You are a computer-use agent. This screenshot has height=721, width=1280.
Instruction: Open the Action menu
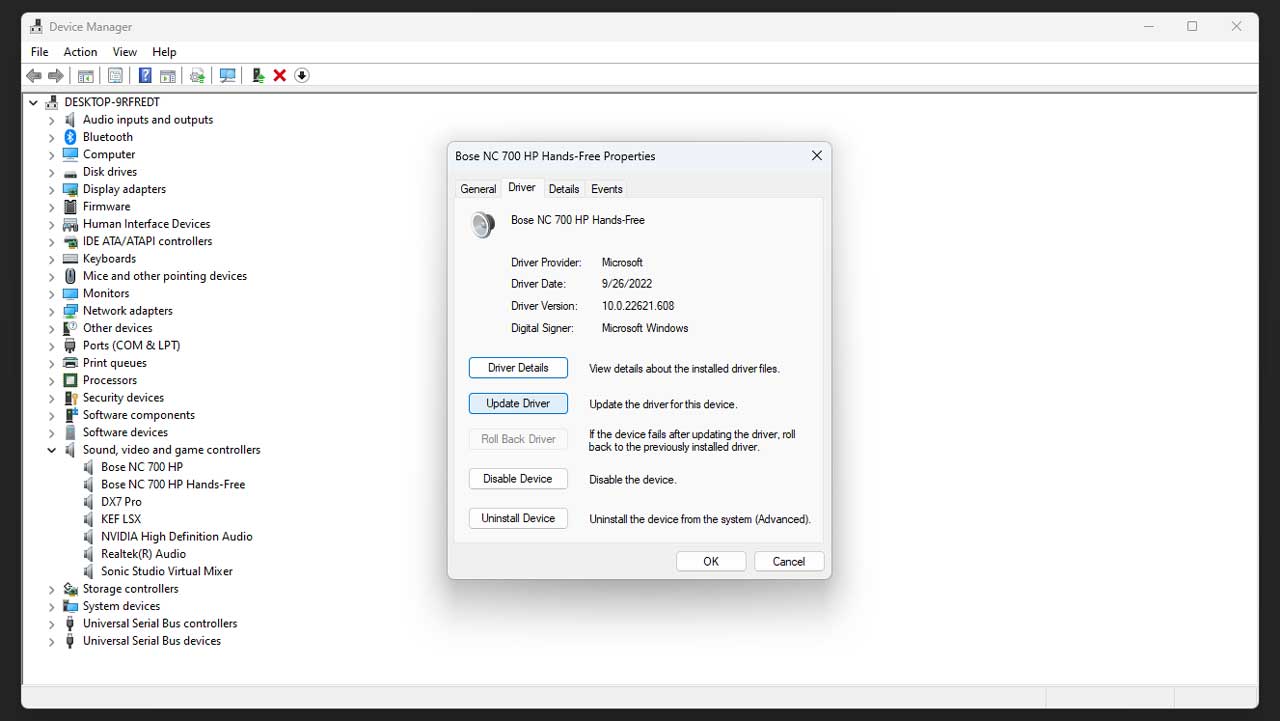[81, 52]
